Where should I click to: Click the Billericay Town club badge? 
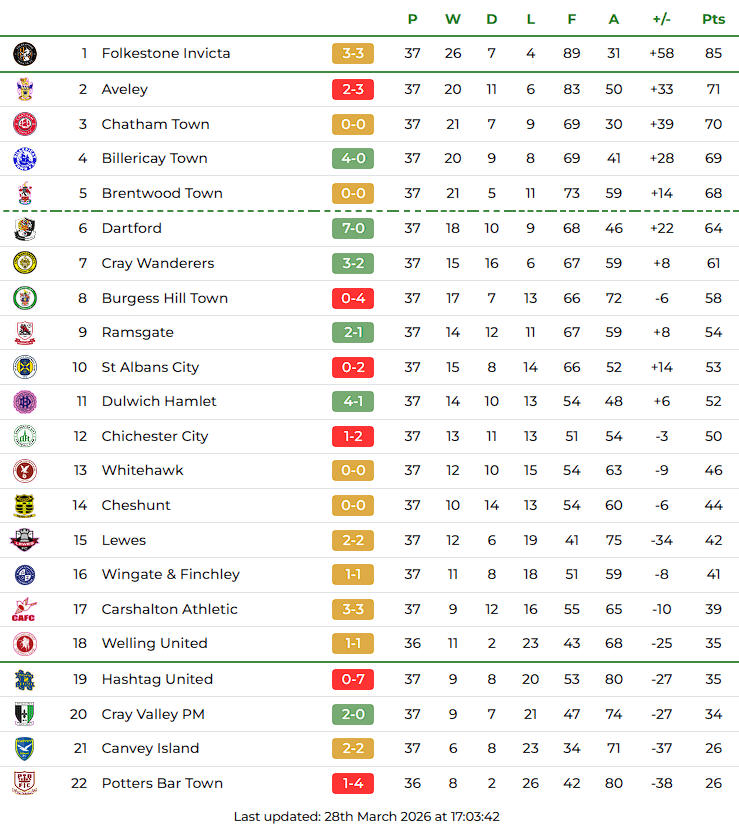click(x=25, y=159)
